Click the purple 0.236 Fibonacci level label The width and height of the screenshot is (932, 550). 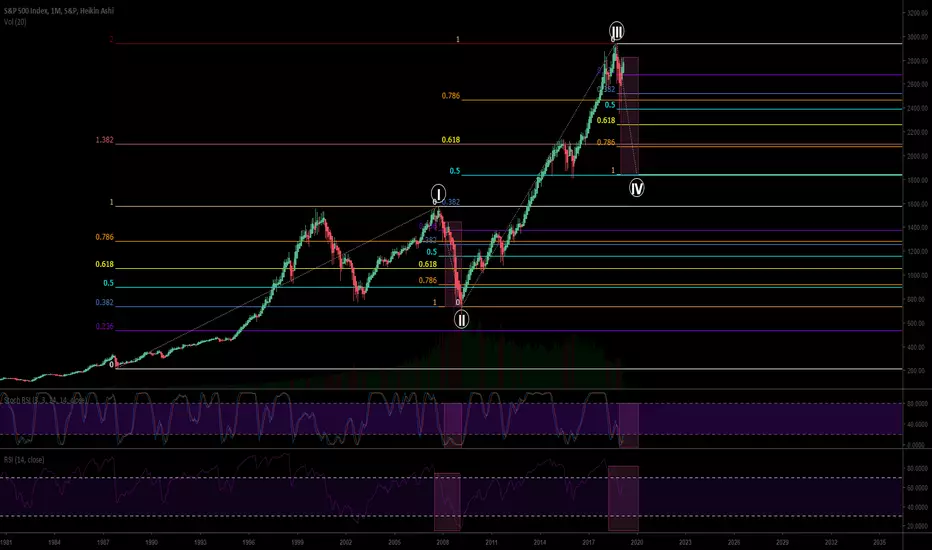104,326
